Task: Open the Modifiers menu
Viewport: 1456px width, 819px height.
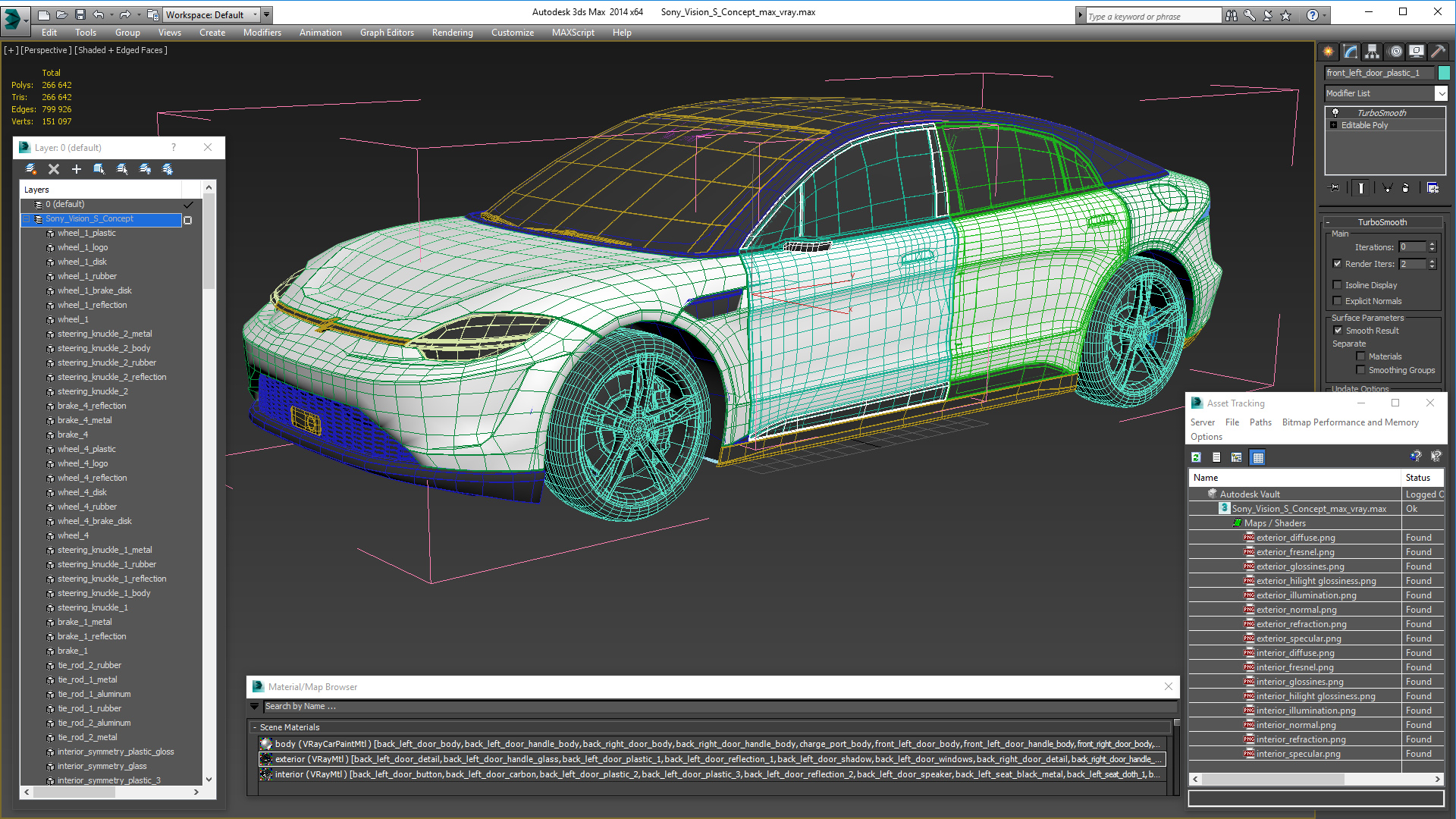Action: pos(262,33)
